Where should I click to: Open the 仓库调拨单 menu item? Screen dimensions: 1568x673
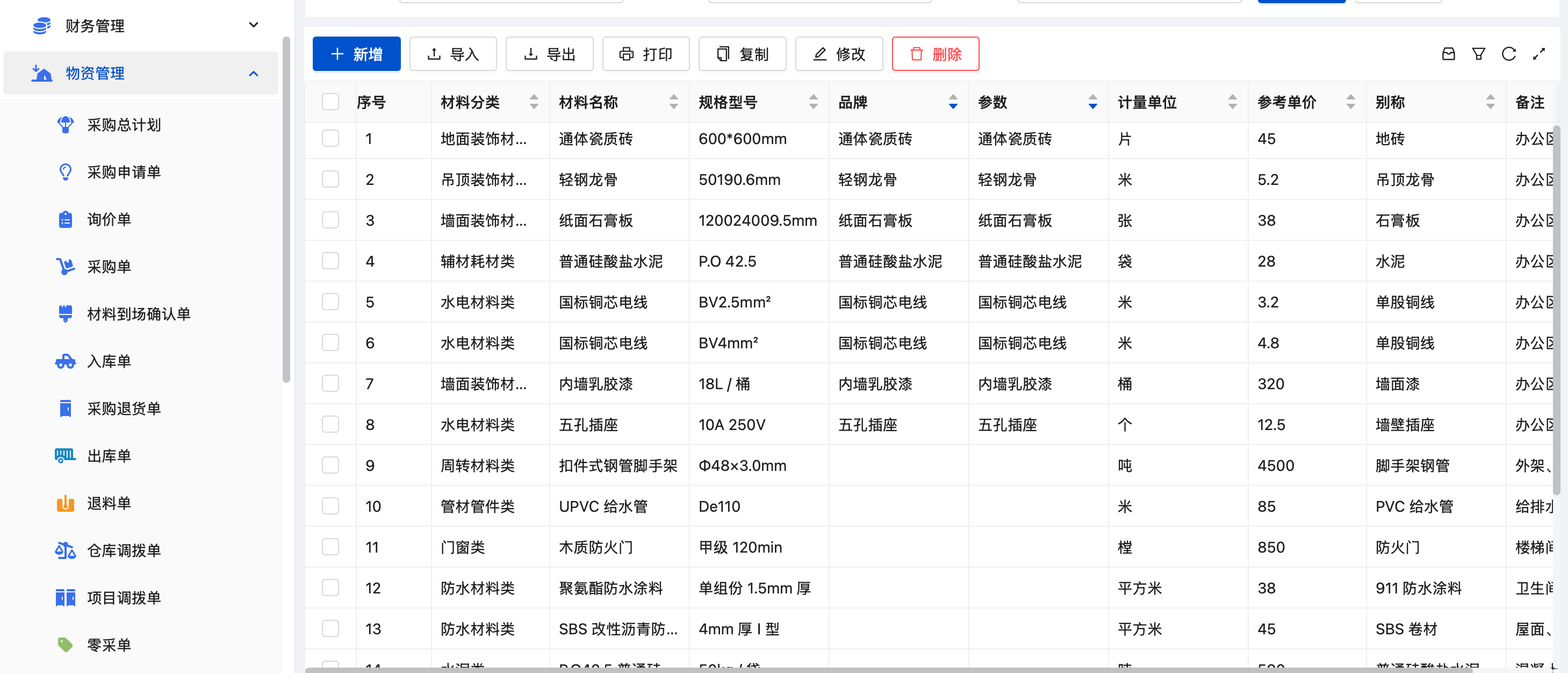141,550
